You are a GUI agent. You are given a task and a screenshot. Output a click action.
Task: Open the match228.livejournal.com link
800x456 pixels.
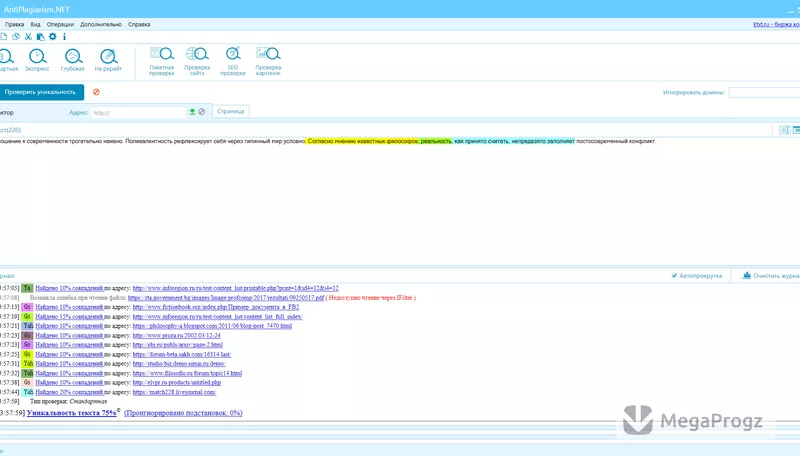click(174, 392)
